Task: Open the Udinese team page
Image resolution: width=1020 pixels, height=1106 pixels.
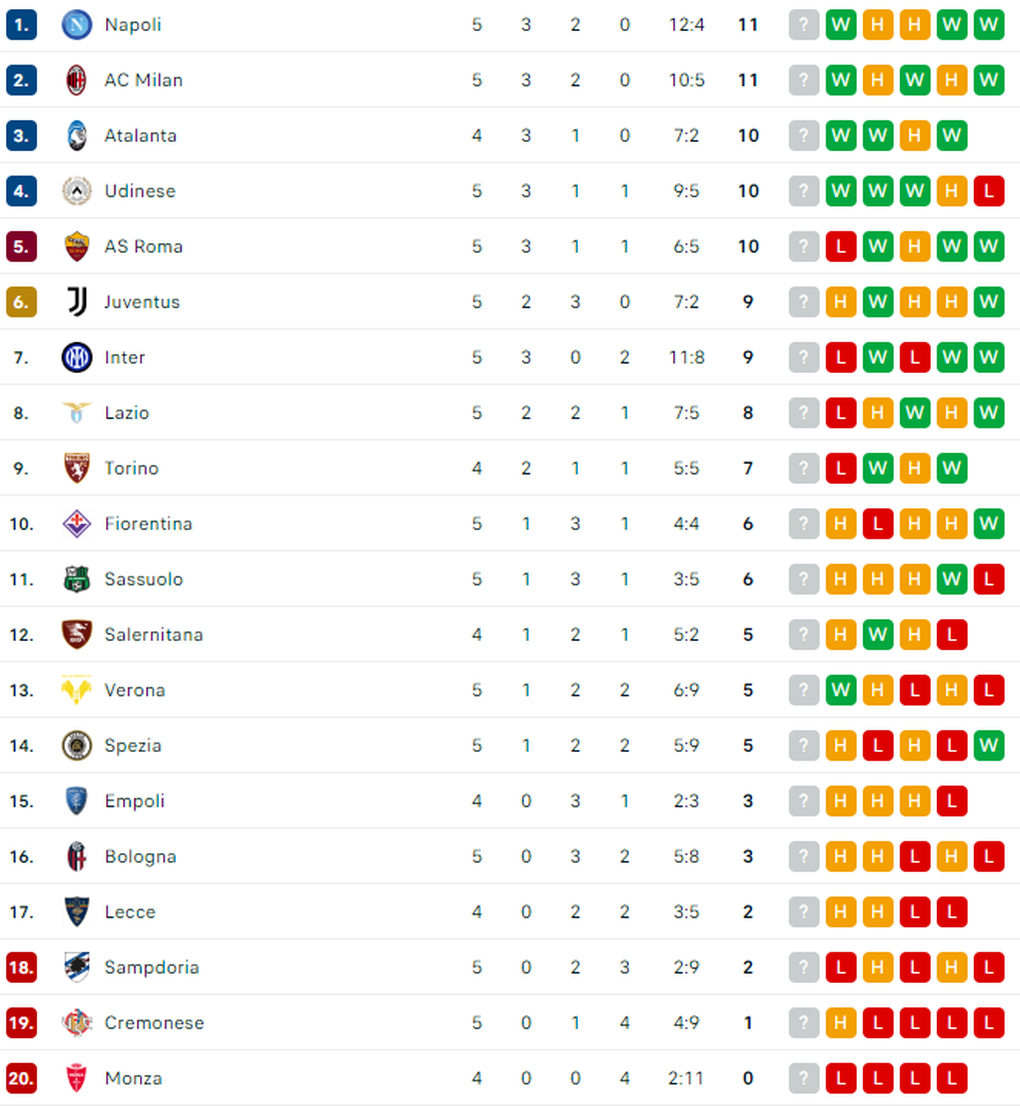Action: coord(140,191)
